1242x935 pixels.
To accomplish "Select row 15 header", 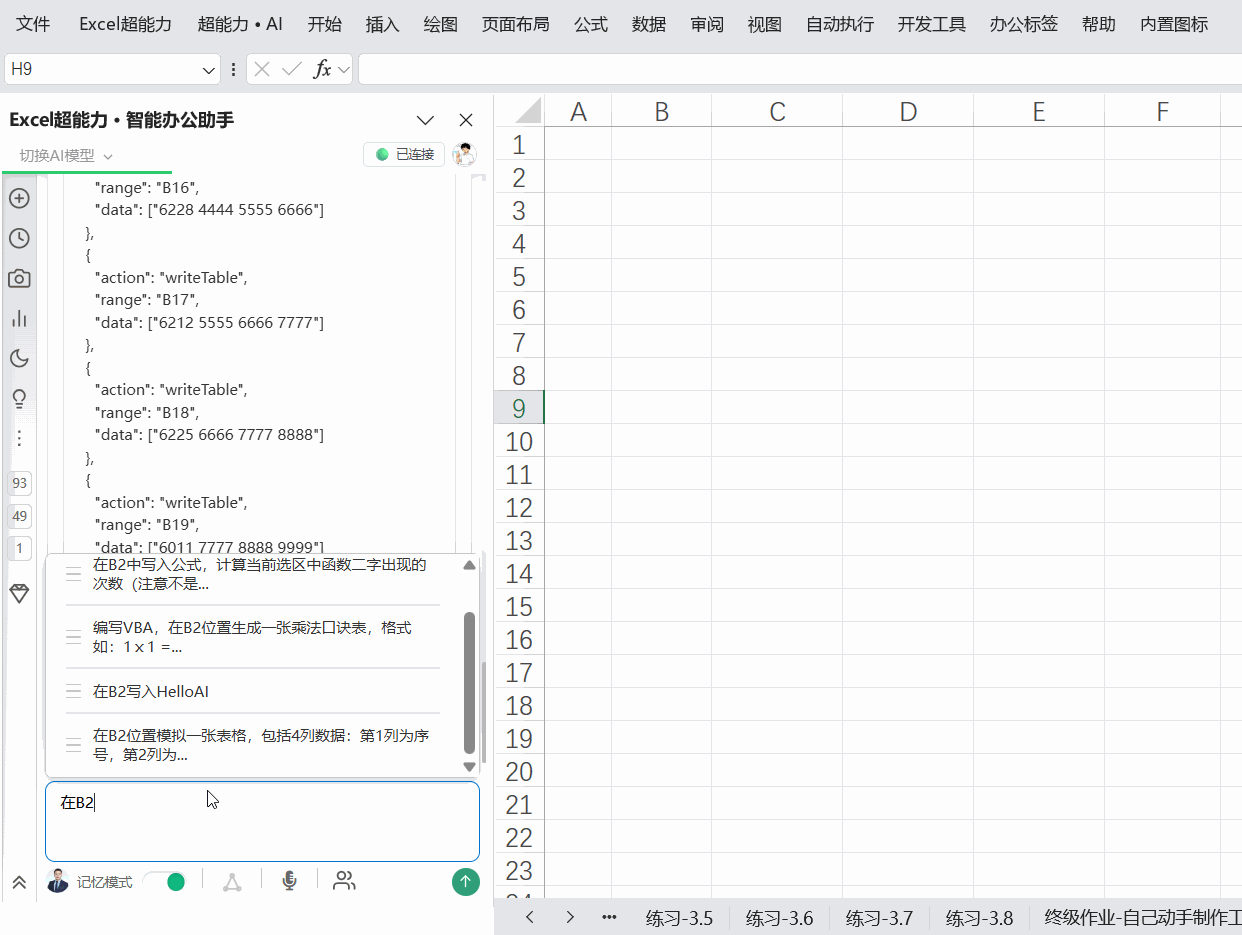I will [519, 606].
